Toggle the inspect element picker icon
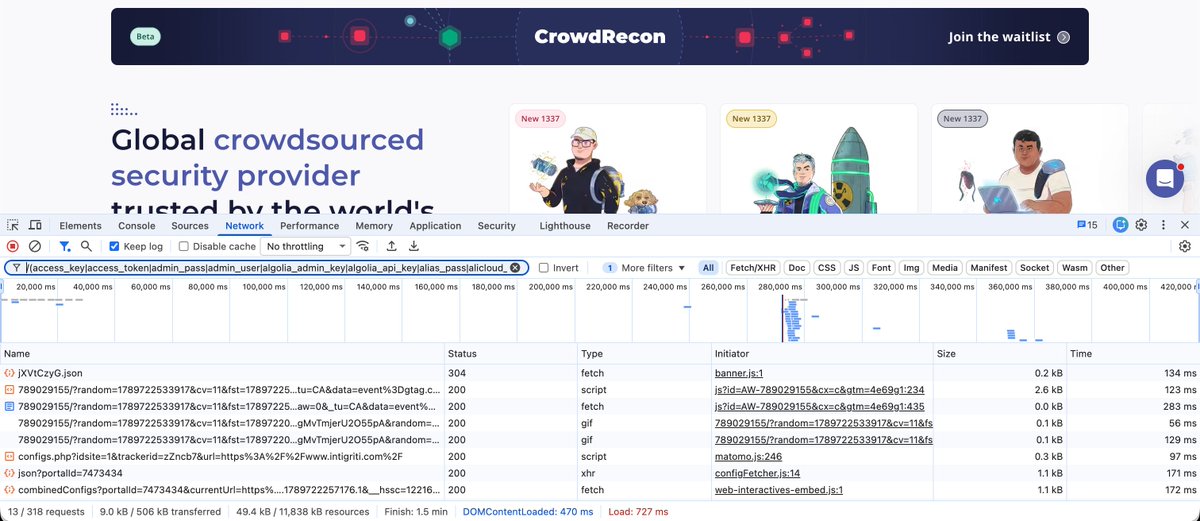Screen dimensions: 1200x521 point(13,226)
